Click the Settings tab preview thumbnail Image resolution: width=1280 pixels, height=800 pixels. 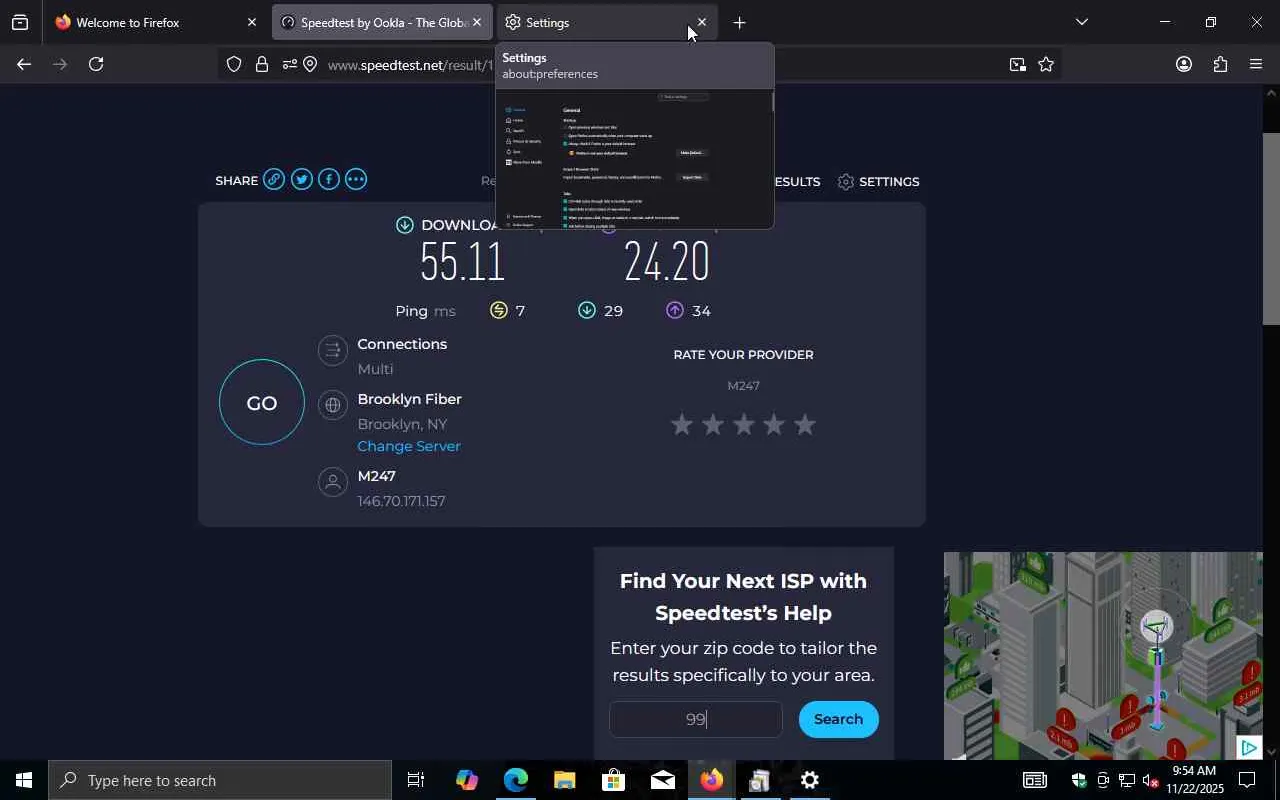(635, 160)
